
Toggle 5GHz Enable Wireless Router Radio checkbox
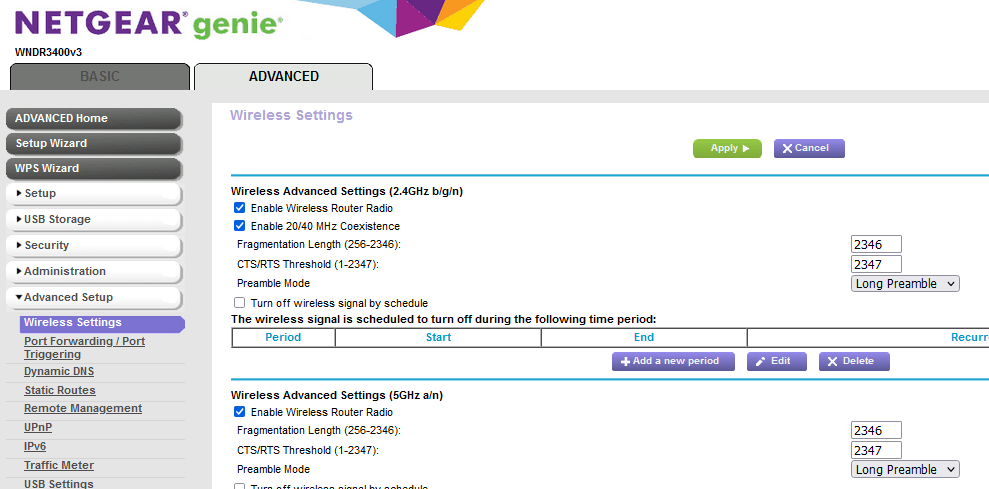[240, 412]
